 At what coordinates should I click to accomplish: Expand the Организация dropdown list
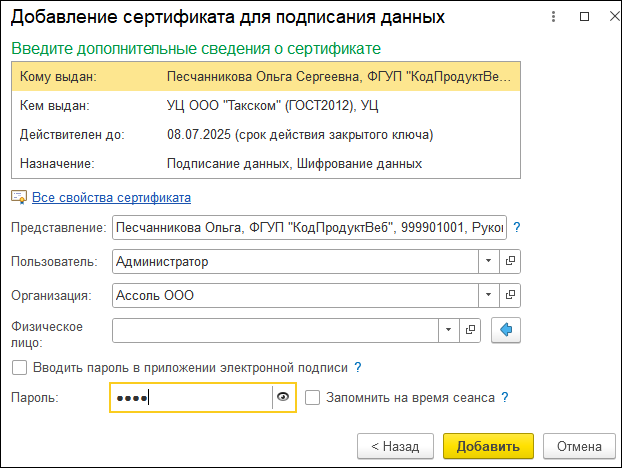tap(488, 296)
